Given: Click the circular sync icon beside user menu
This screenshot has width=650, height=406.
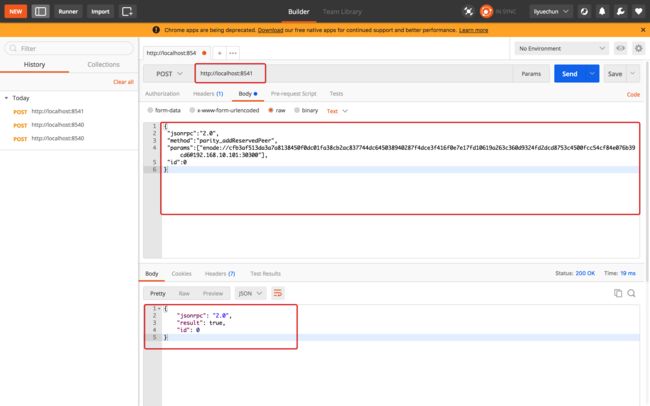Looking at the screenshot, I should (584, 11).
